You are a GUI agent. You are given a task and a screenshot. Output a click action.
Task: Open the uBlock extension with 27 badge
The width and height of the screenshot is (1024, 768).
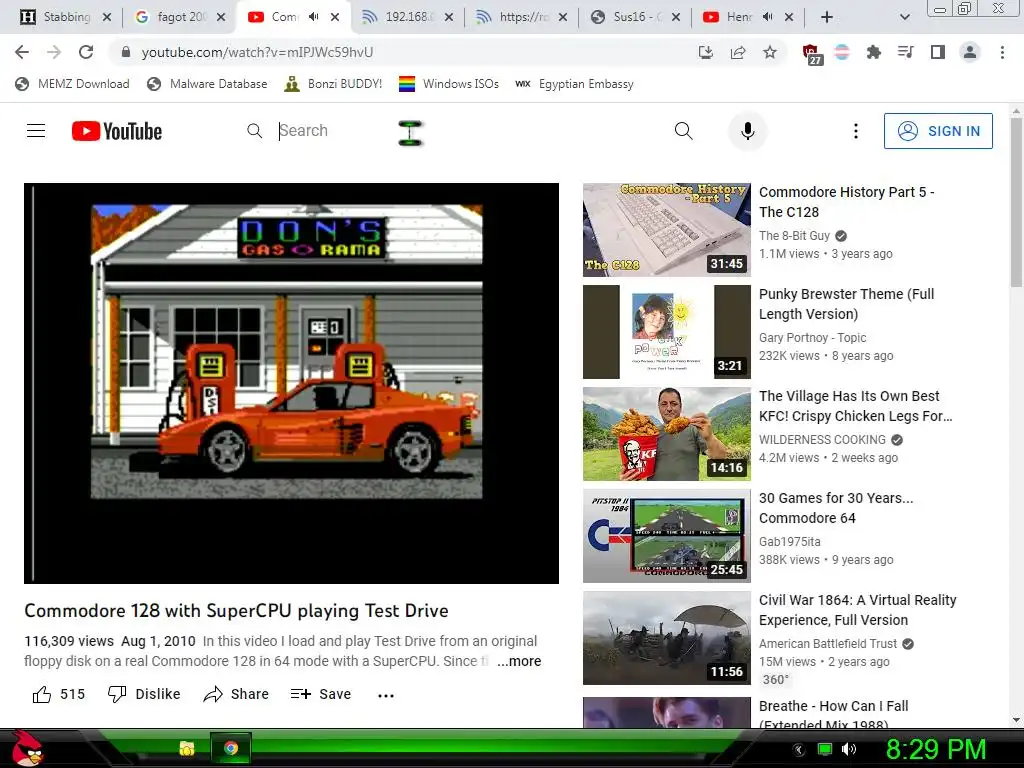tap(811, 54)
